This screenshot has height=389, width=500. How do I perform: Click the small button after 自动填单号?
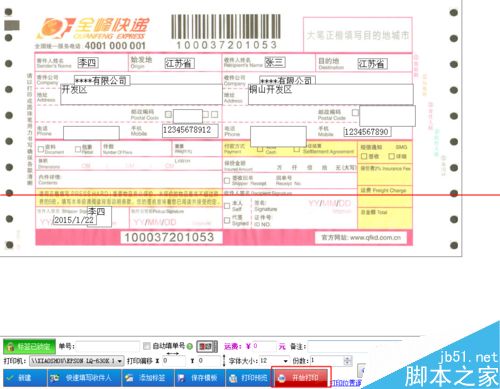(207, 347)
